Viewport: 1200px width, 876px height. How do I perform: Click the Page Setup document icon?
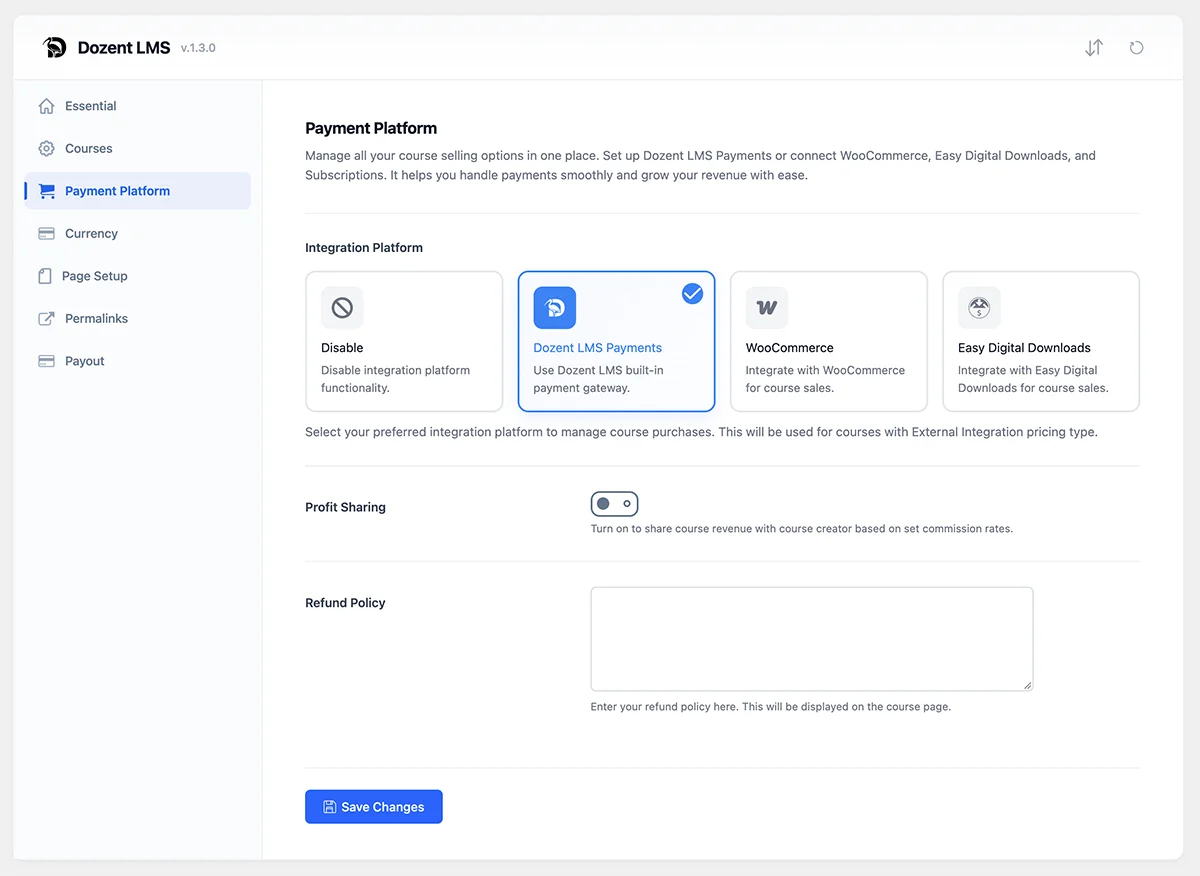[x=45, y=276]
